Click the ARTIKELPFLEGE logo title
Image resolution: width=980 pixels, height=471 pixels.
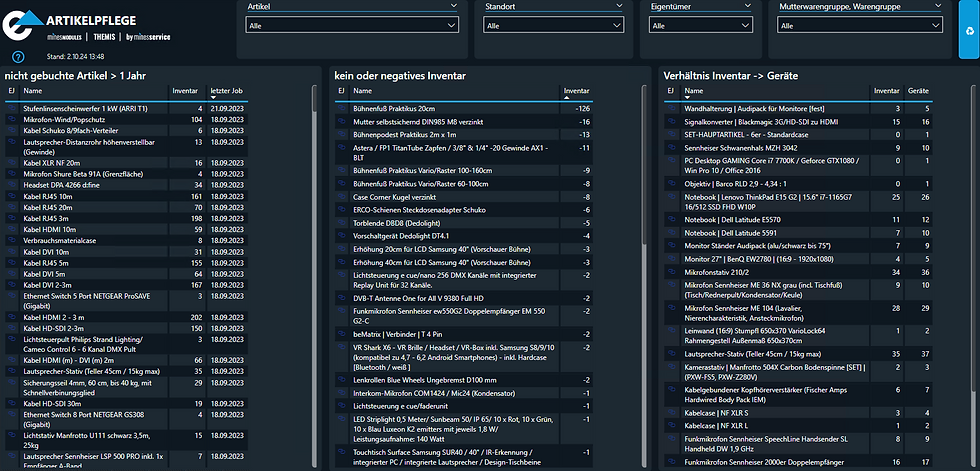91,21
